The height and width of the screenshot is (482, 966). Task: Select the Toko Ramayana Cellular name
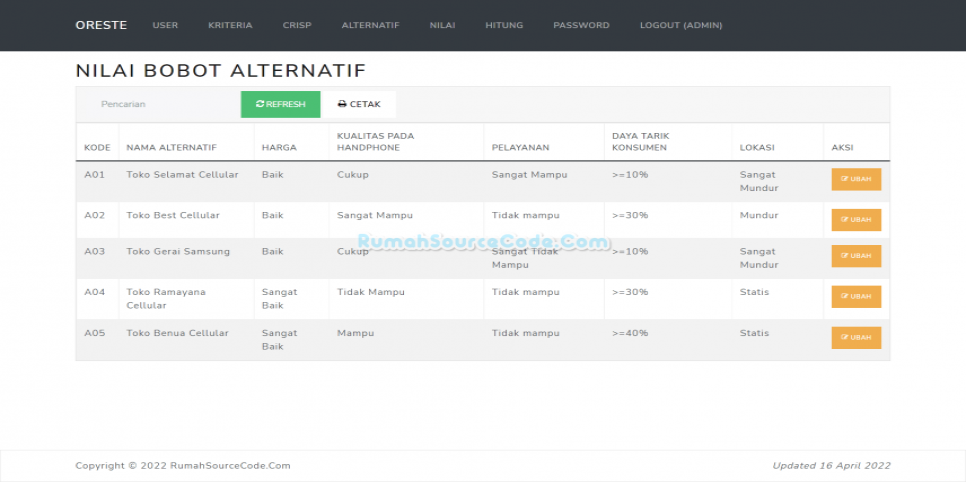click(166, 299)
